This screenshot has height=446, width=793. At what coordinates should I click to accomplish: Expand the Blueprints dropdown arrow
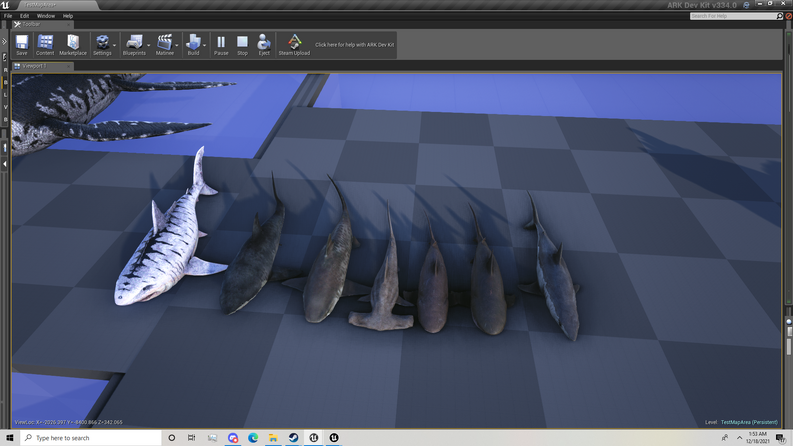click(148, 45)
